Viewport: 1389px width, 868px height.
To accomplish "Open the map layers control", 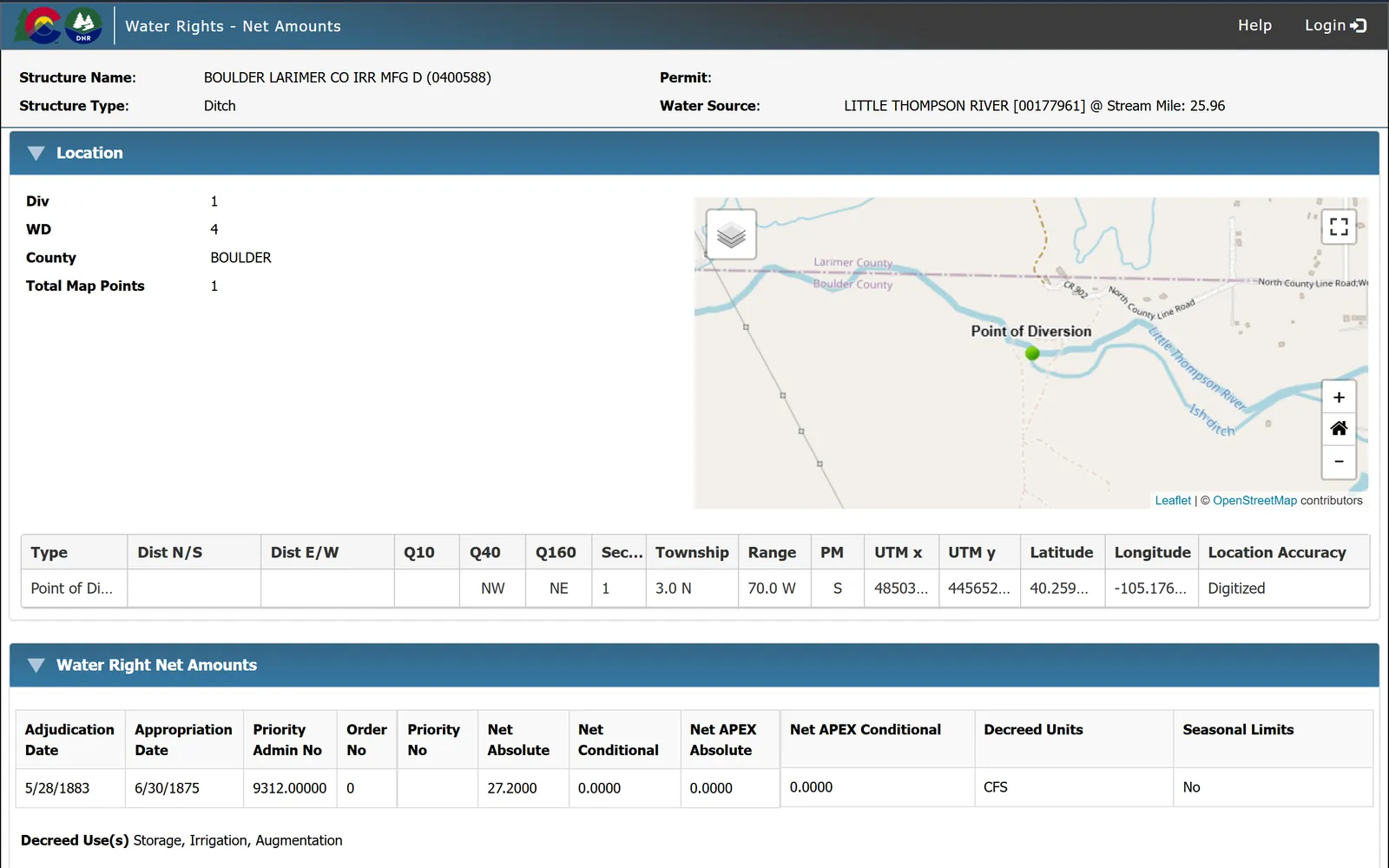I will coord(731,234).
